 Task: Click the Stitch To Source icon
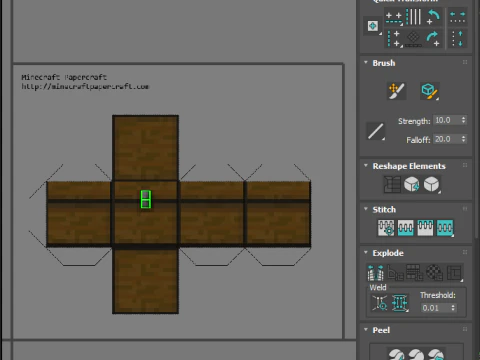click(x=425, y=228)
